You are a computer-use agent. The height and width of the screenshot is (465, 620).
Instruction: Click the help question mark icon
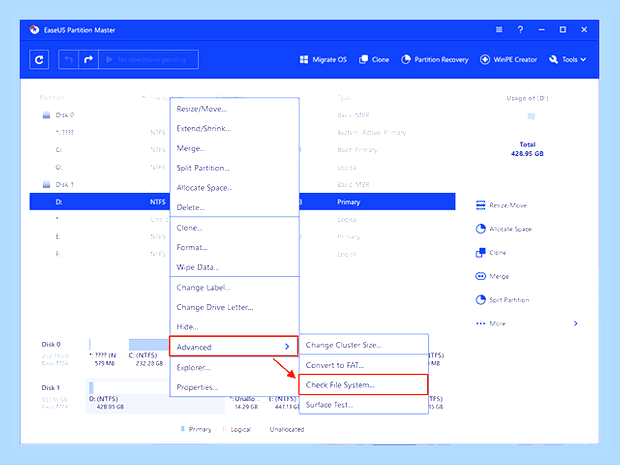click(520, 30)
